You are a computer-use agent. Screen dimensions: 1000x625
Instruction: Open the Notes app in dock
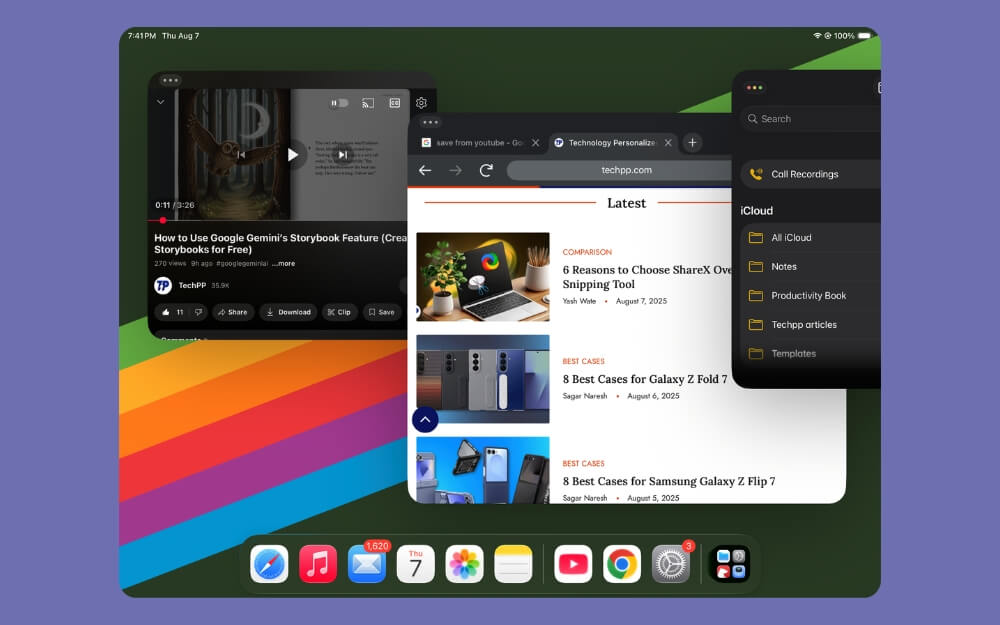coord(513,564)
